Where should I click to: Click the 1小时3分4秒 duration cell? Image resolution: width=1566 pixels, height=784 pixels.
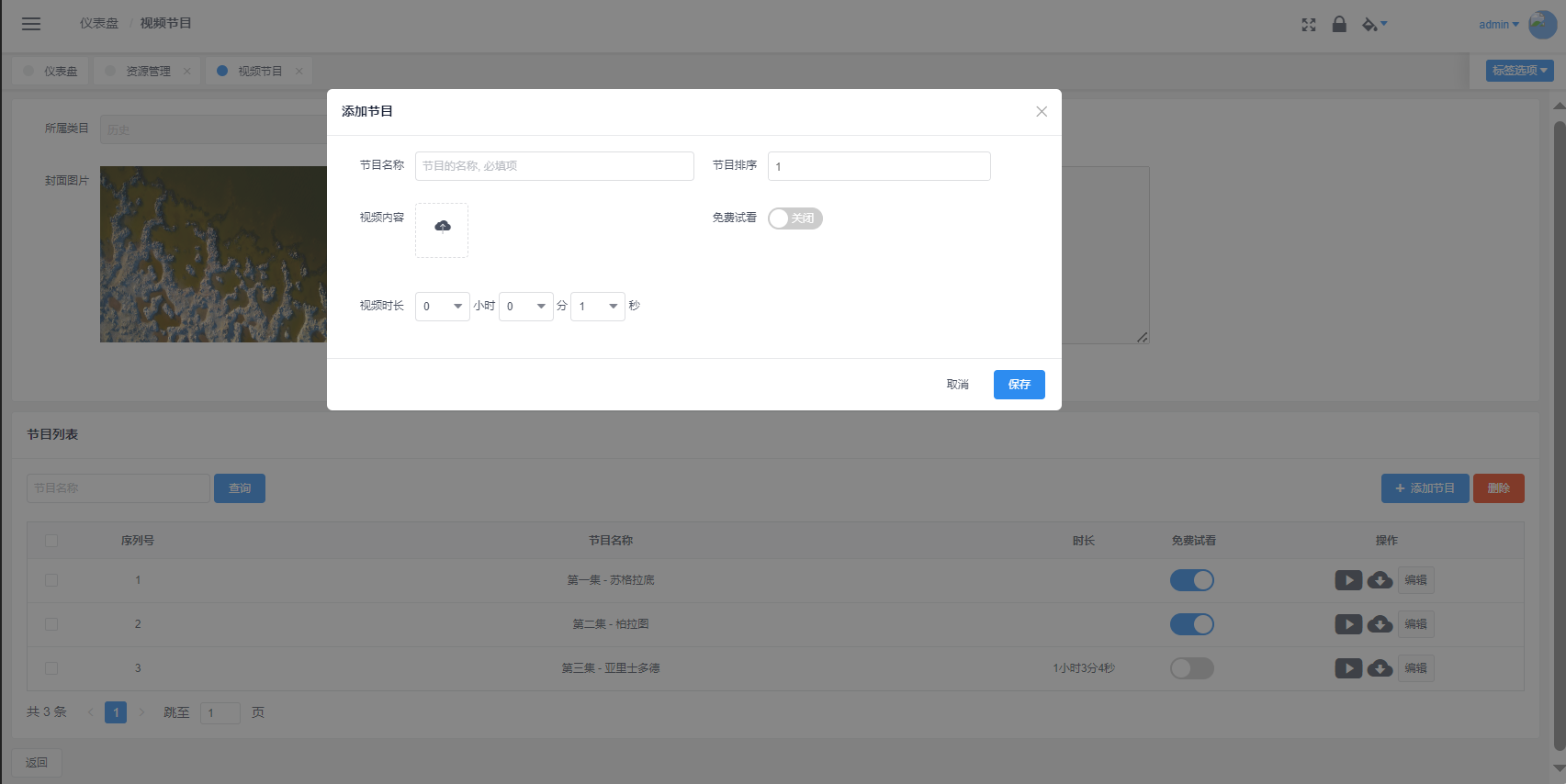[x=1084, y=668]
